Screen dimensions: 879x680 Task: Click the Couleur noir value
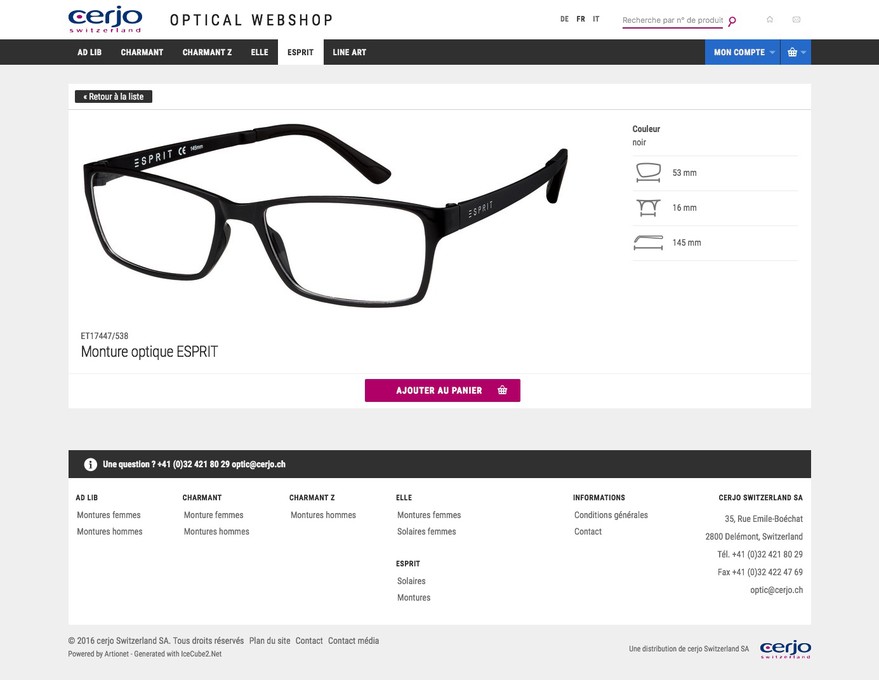point(639,142)
